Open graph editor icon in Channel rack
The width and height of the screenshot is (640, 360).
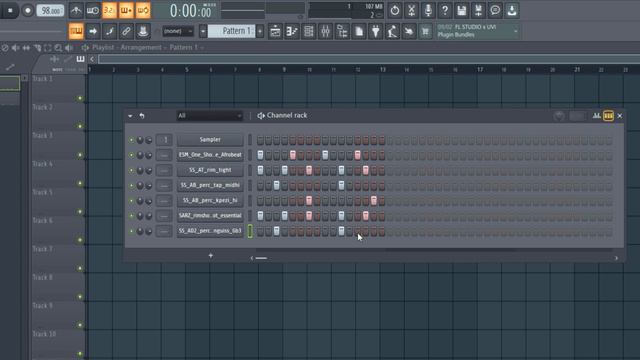[x=596, y=116]
